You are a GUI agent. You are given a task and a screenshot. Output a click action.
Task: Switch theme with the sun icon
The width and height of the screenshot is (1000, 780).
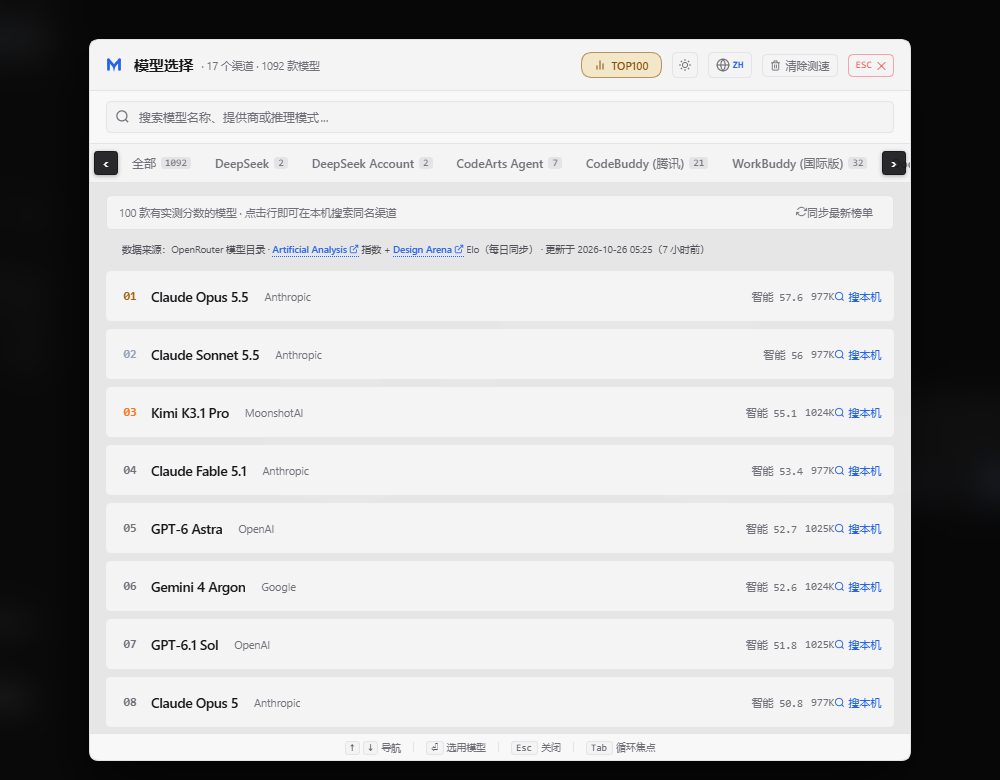coord(685,65)
